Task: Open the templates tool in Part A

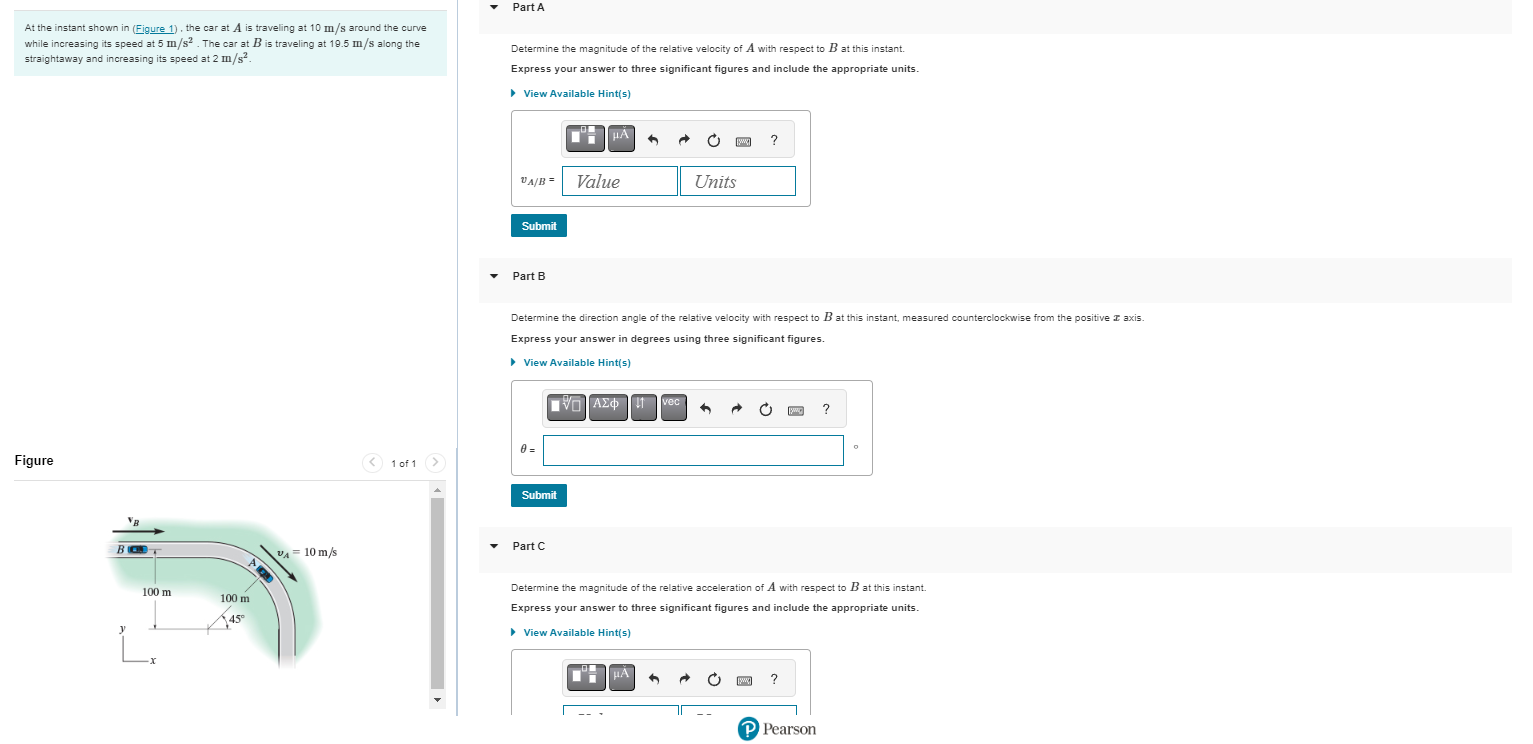Action: (x=585, y=138)
